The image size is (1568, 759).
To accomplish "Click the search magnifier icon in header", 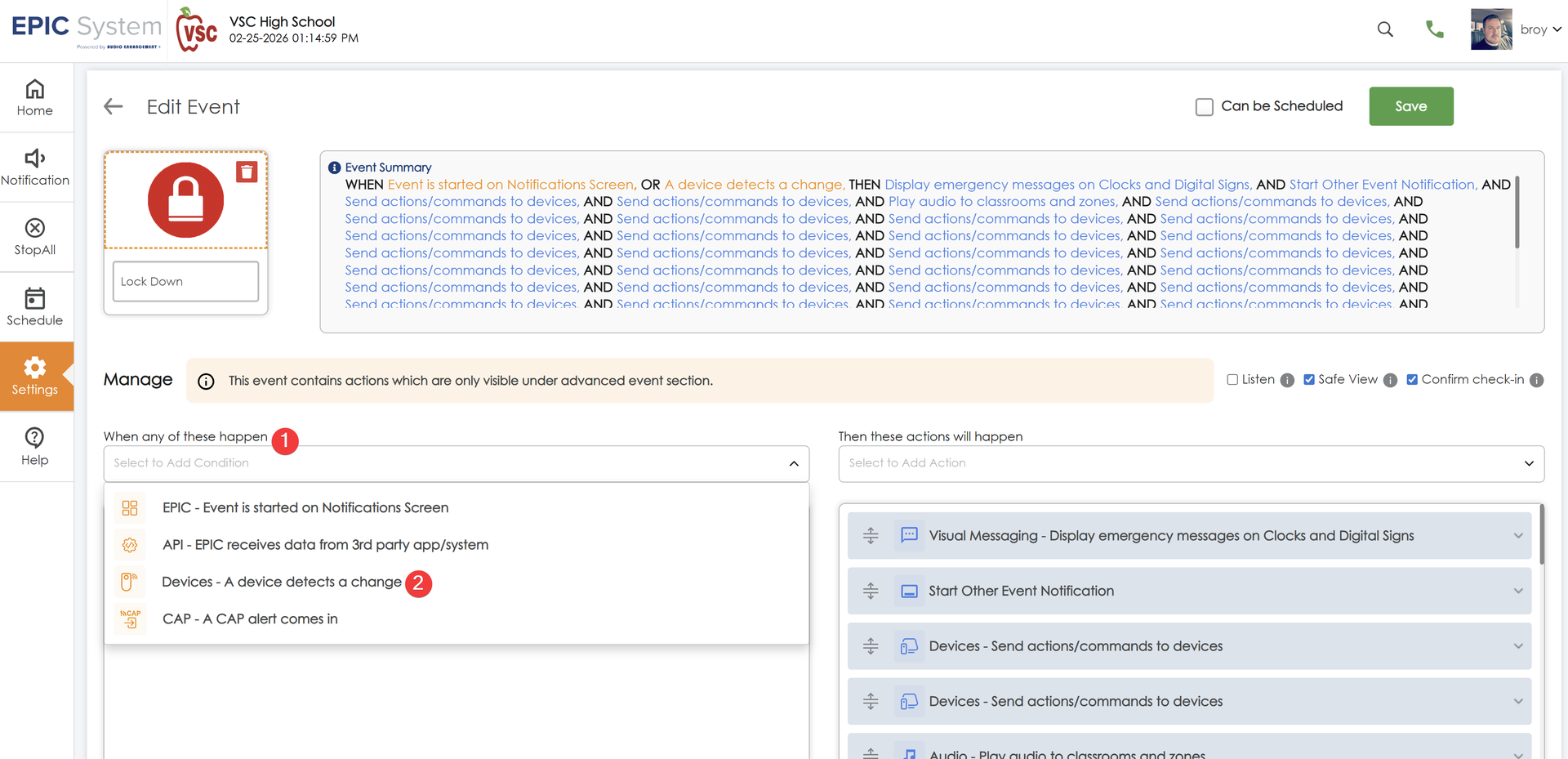I will point(1385,29).
